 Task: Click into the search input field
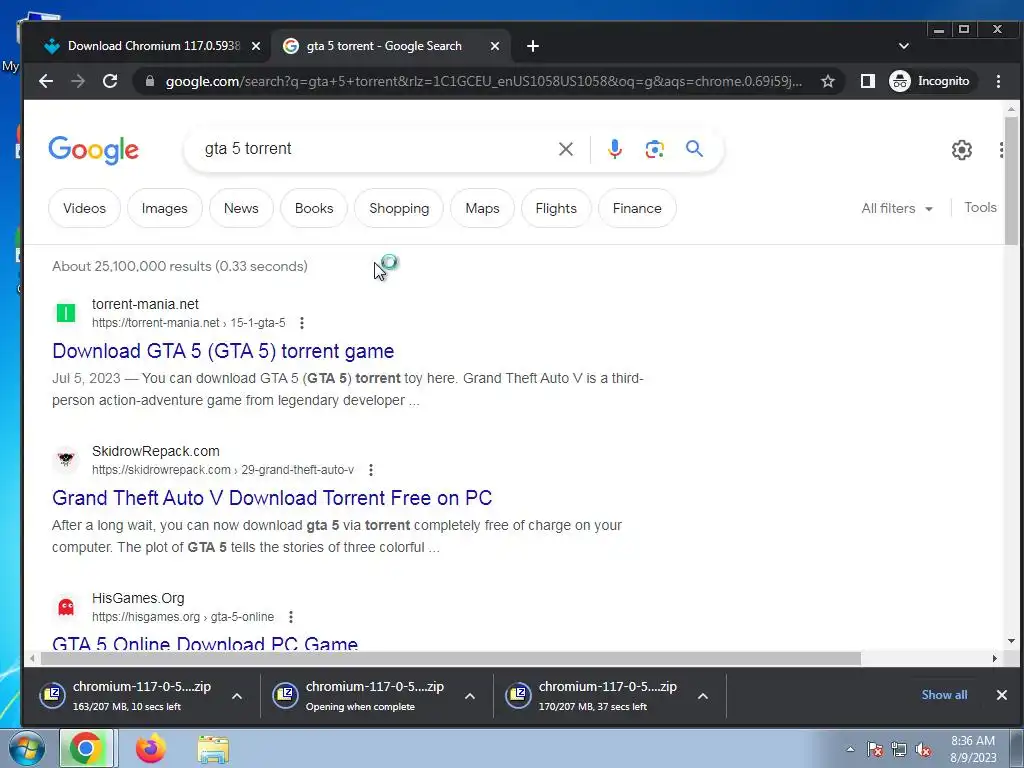372,149
